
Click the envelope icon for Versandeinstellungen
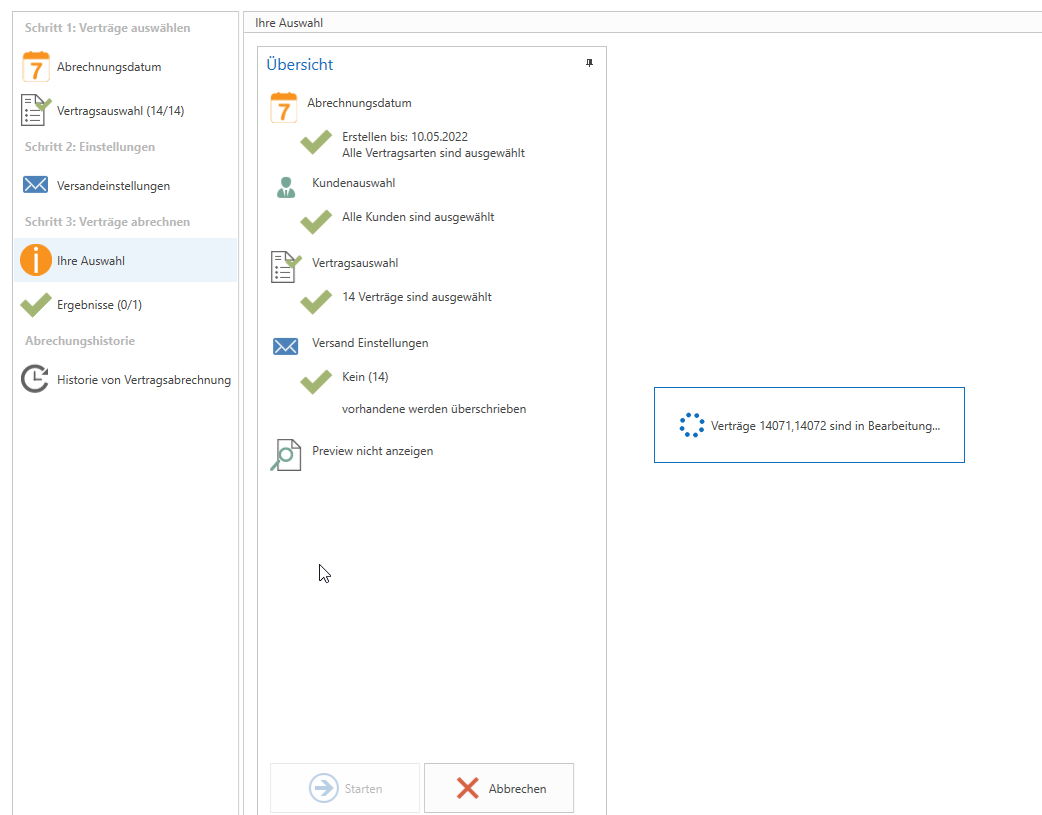coord(36,185)
